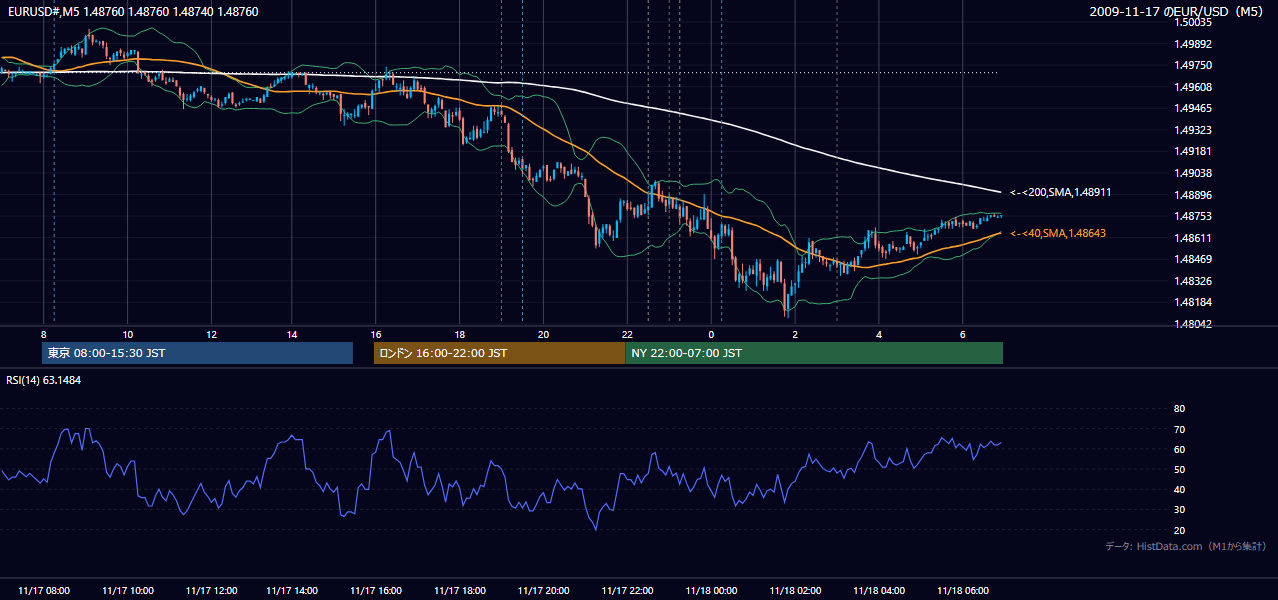Screen dimensions: 1278x600
Task: Click the 11/18 02:00 time label
Action: point(795,591)
